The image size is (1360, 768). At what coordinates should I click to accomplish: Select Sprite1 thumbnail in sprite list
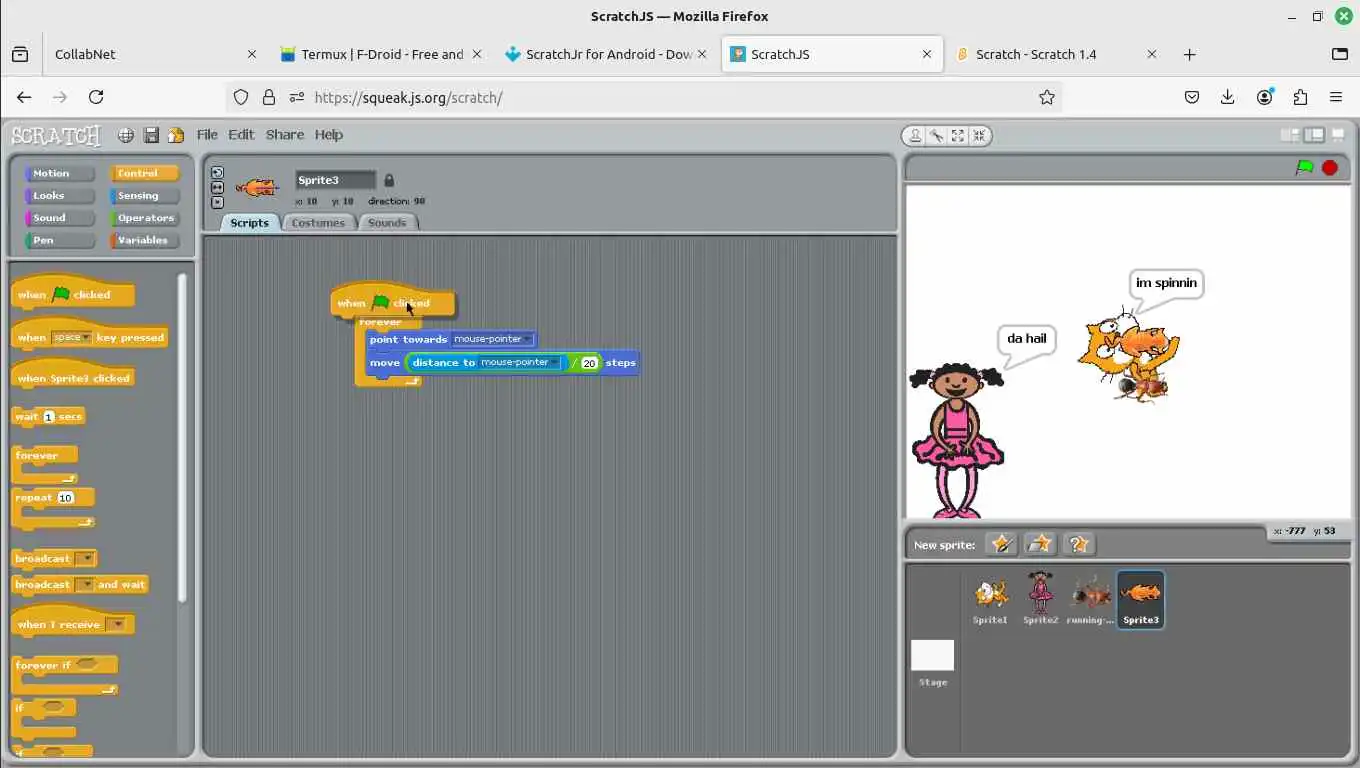[990, 599]
